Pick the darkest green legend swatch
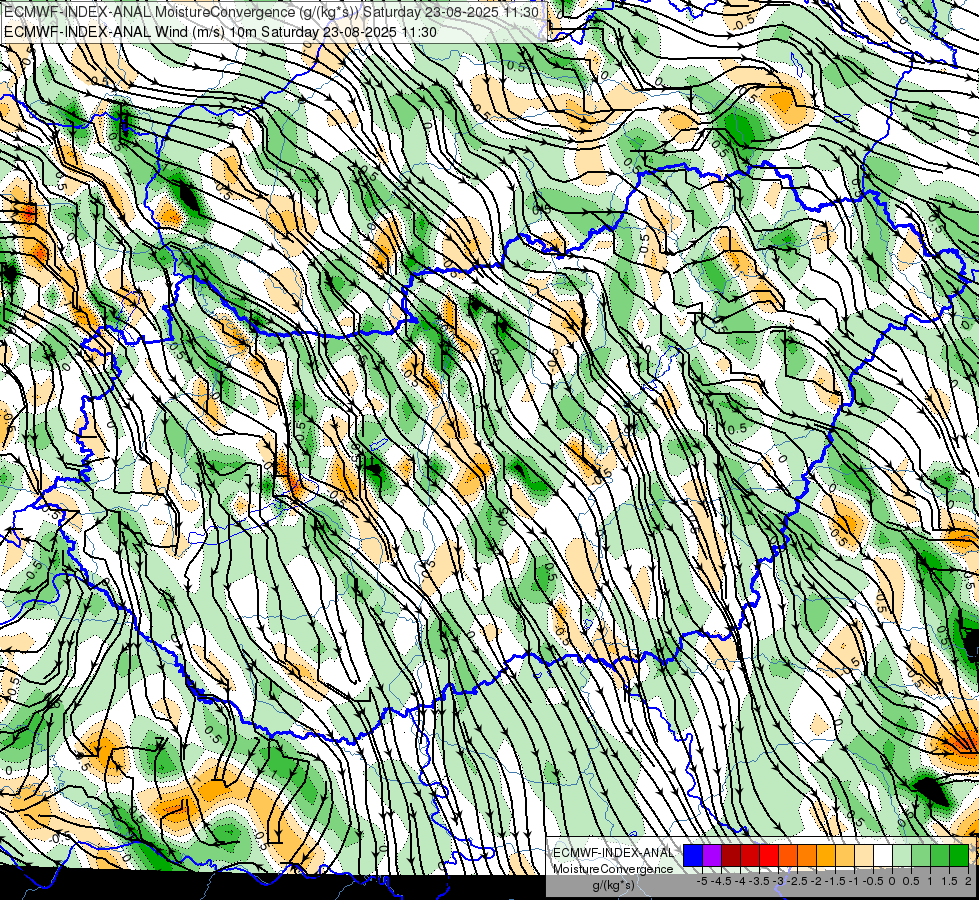 click(959, 855)
